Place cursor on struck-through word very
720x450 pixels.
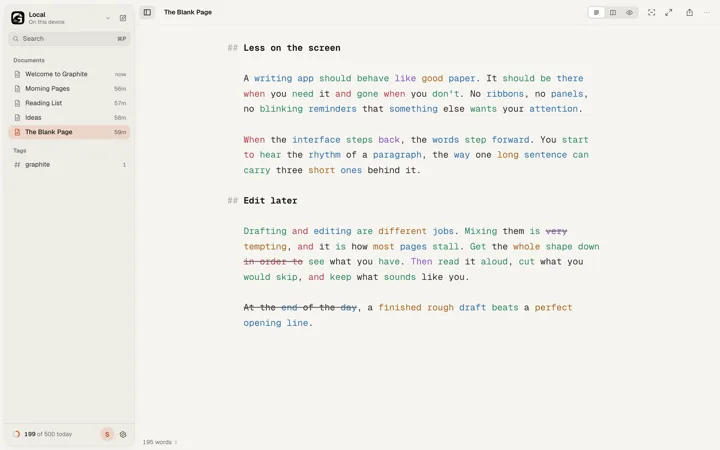coord(557,231)
